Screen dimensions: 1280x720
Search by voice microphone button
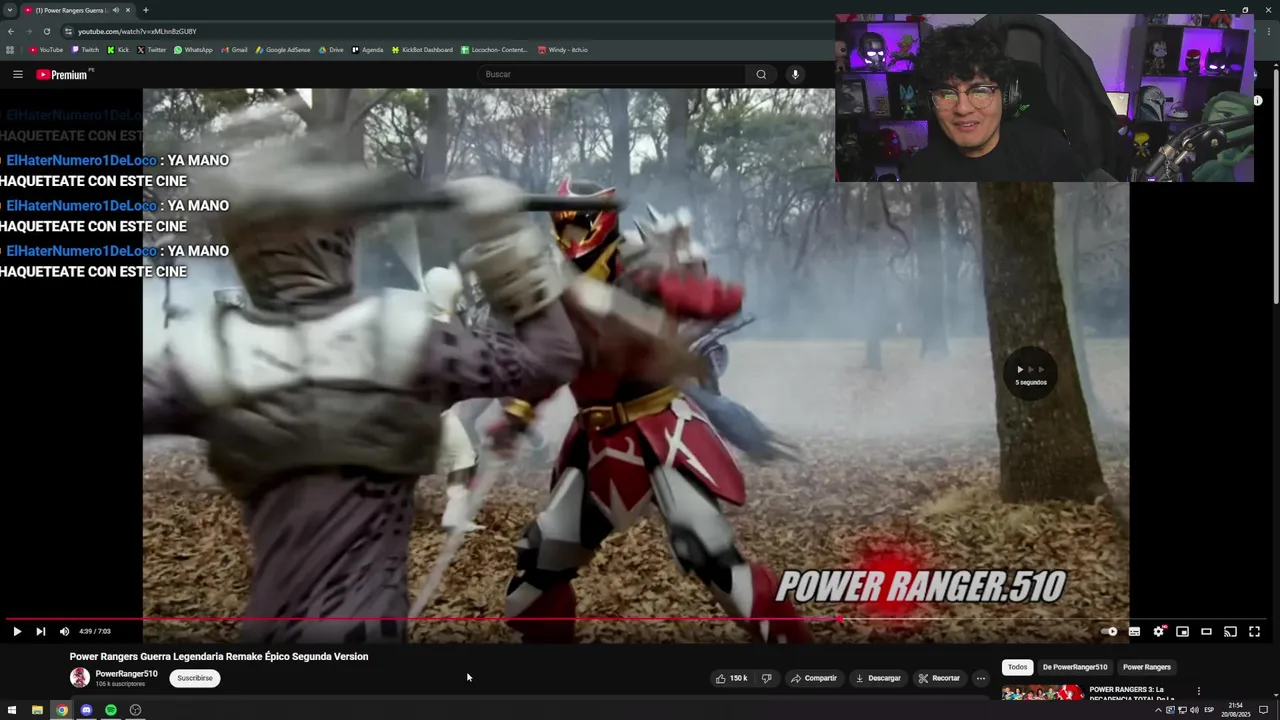795,74
